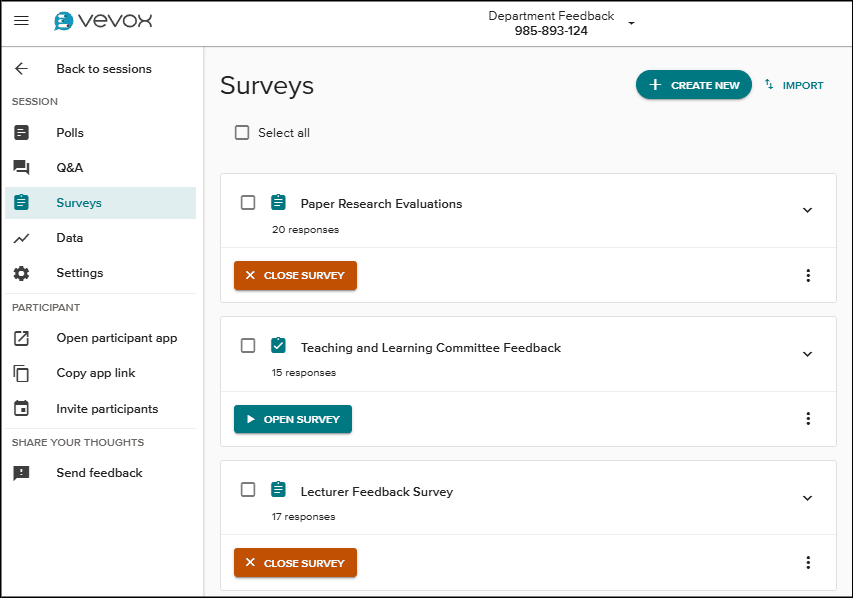Tick the Select all checkbox
The width and height of the screenshot is (853, 598).
pos(241,132)
